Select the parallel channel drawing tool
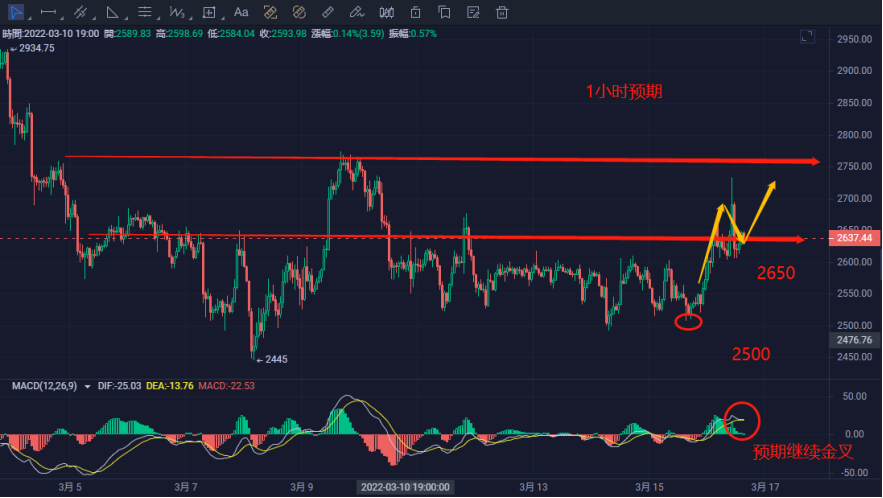Image resolution: width=883 pixels, height=498 pixels. [80, 12]
